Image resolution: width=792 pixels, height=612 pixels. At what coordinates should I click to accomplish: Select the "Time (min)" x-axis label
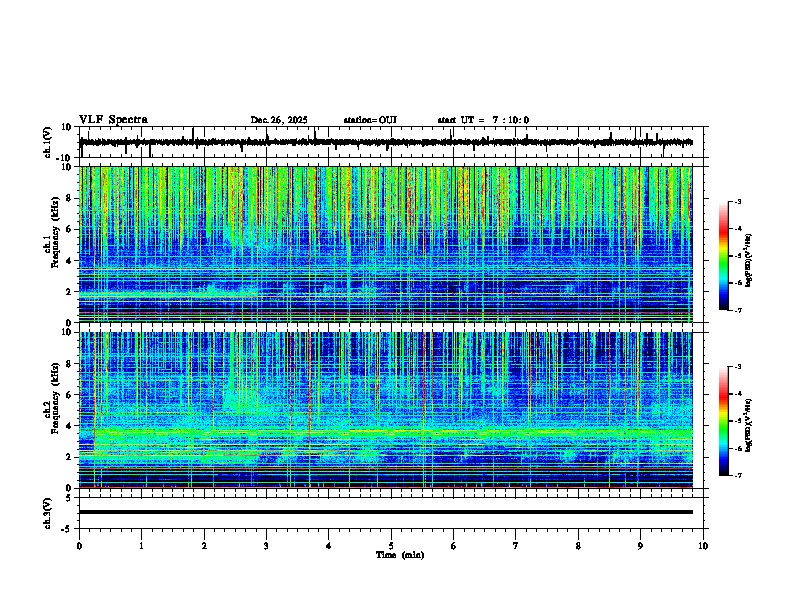[400, 555]
